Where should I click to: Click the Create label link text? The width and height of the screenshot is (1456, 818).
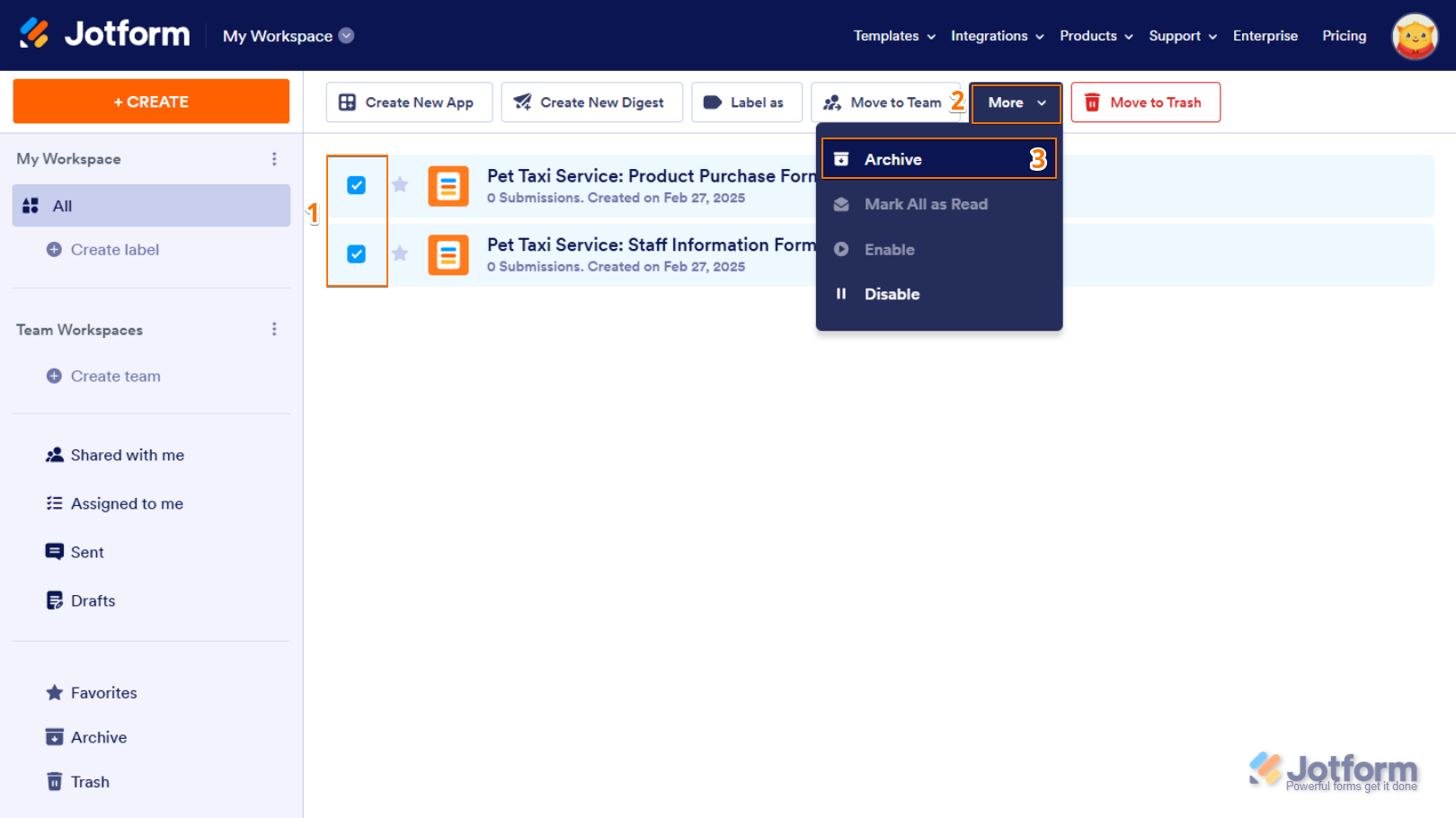115,250
